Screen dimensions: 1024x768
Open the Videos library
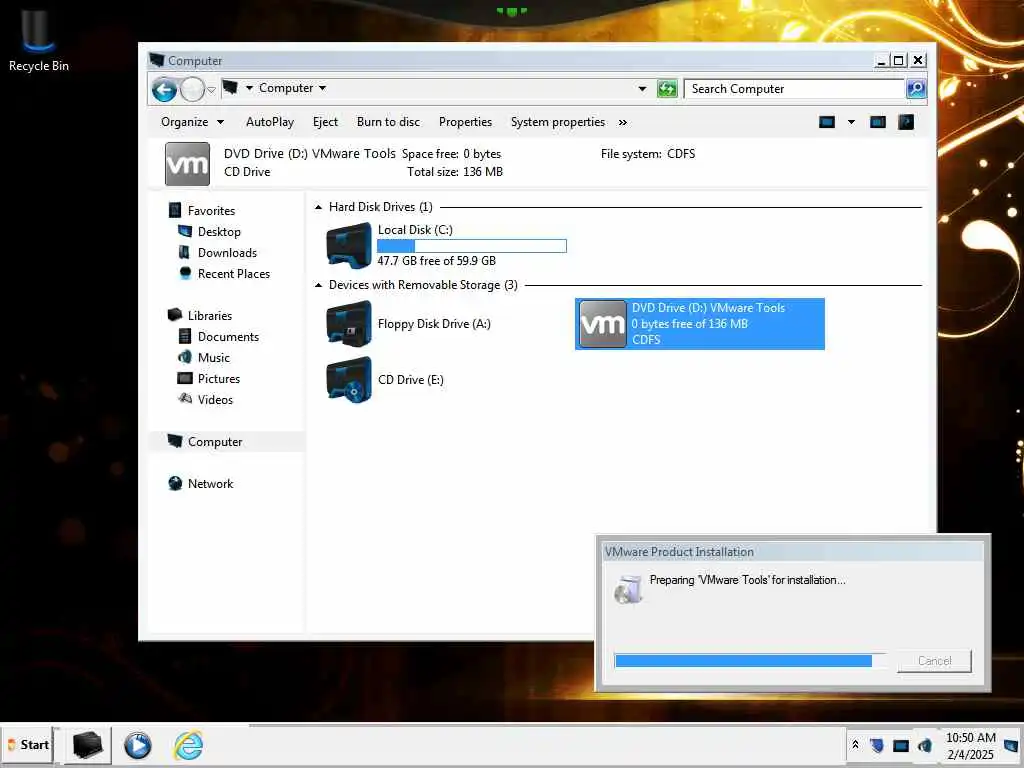[x=215, y=399]
